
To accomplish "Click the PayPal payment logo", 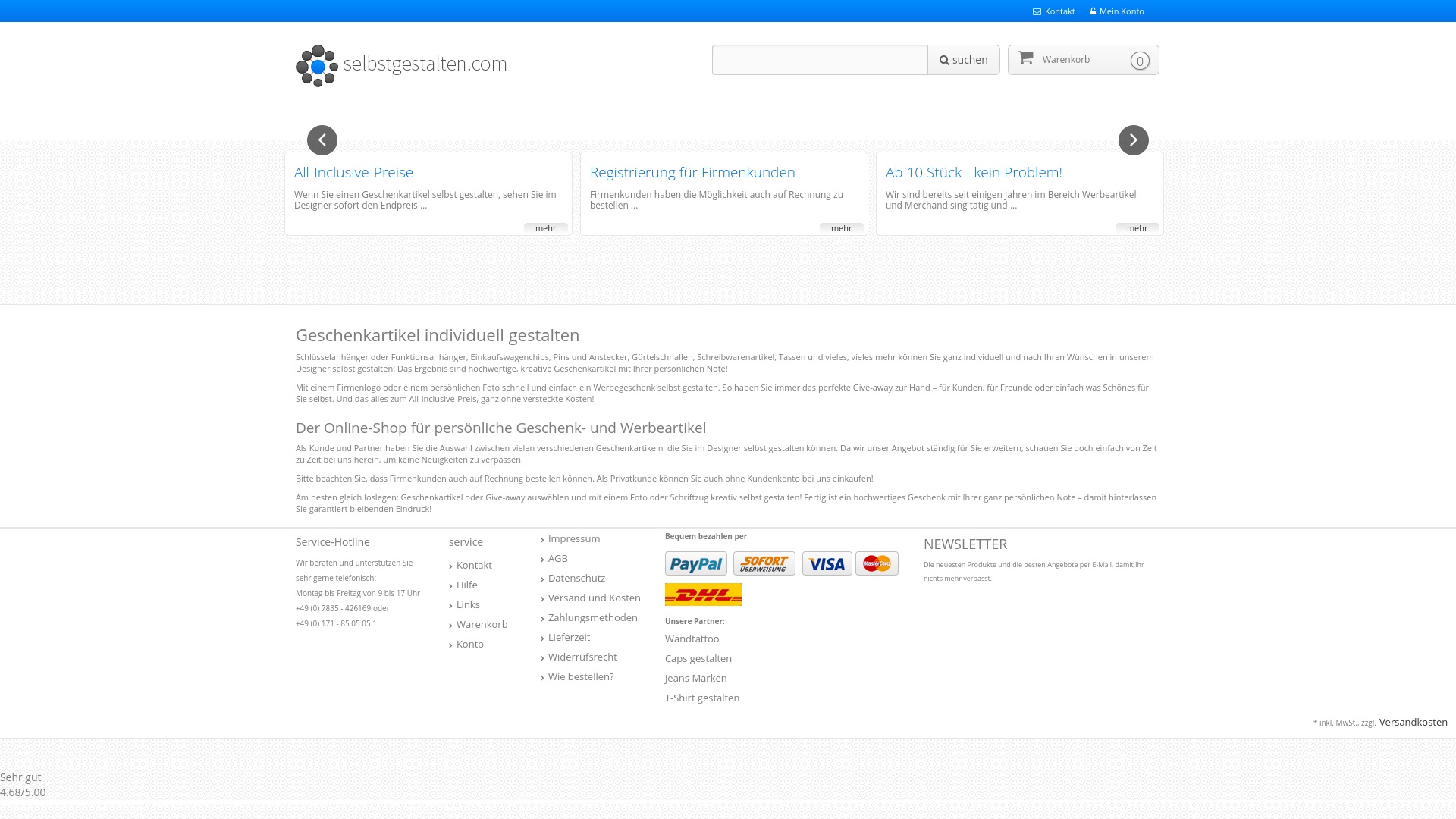I will pyautogui.click(x=695, y=563).
